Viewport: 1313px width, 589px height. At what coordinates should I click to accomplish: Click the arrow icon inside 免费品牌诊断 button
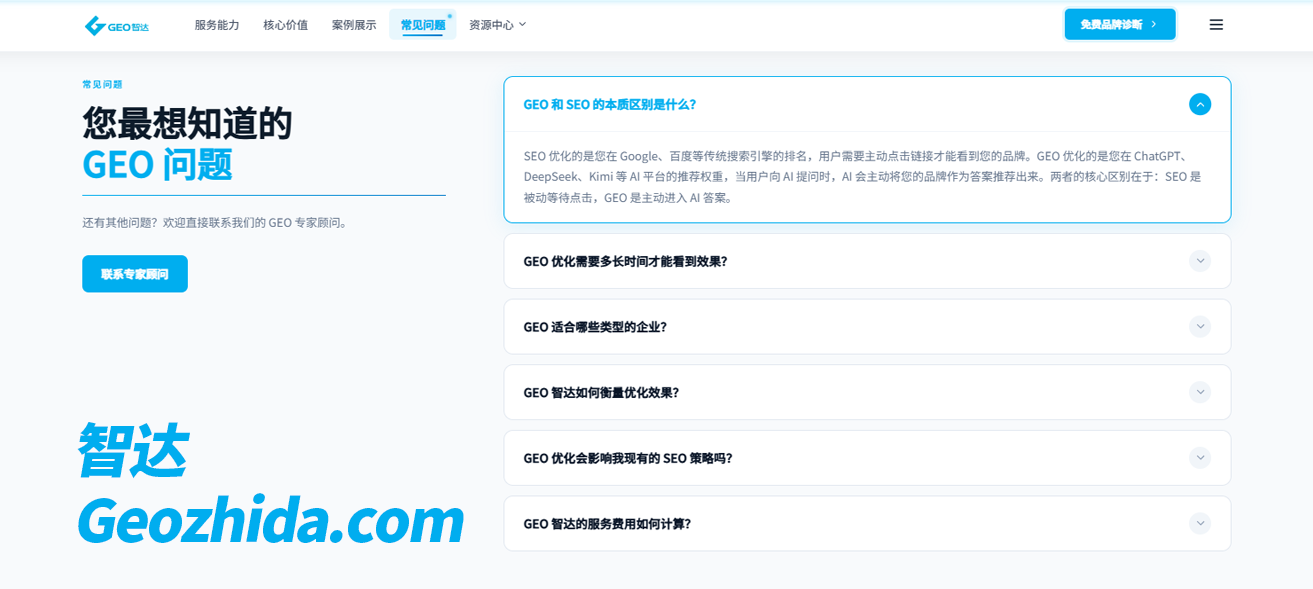[x=1154, y=24]
